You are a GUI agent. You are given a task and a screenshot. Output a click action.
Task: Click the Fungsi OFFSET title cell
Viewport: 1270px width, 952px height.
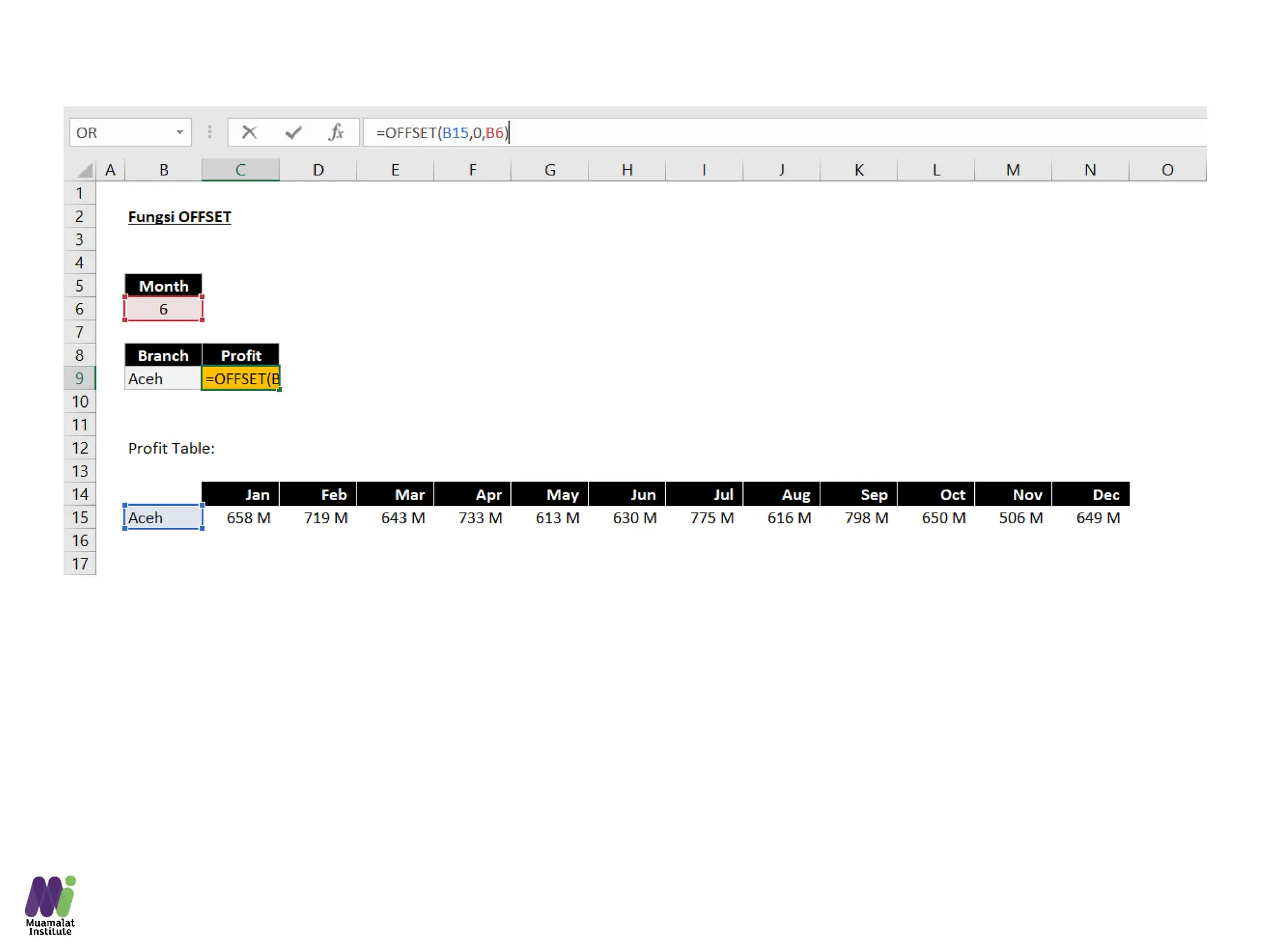click(179, 217)
